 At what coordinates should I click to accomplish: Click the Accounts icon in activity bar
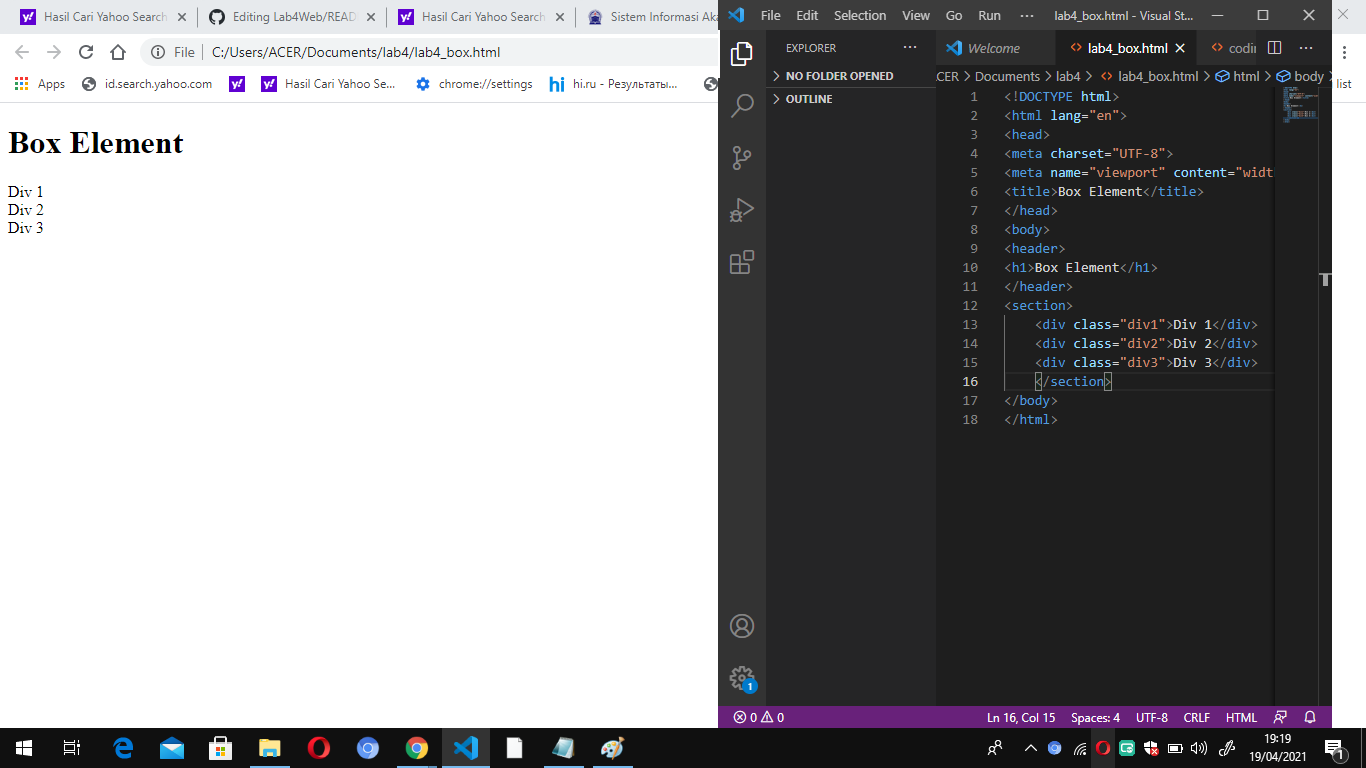pos(741,625)
